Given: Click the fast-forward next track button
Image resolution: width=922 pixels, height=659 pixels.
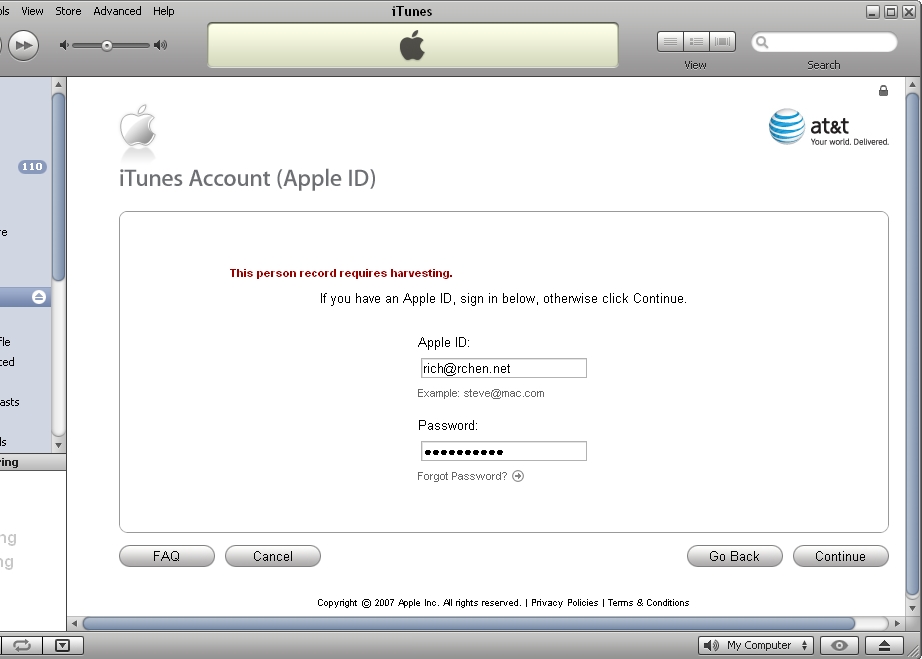Looking at the screenshot, I should coord(23,45).
